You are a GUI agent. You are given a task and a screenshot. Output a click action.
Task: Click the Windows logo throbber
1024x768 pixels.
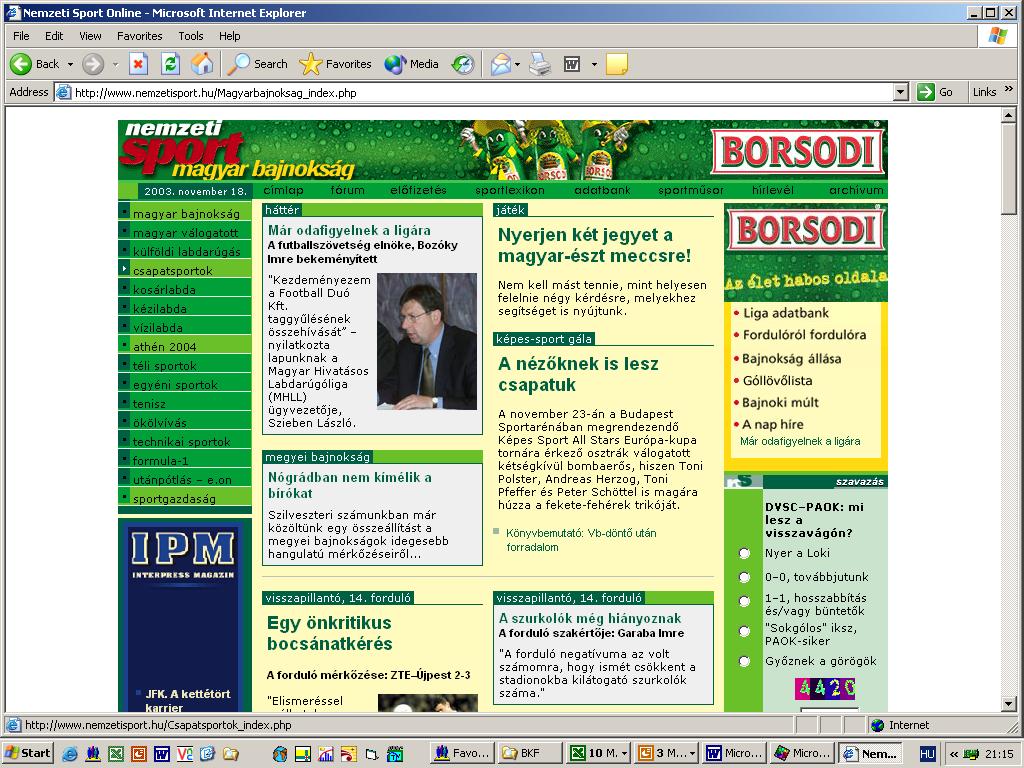tap(997, 35)
